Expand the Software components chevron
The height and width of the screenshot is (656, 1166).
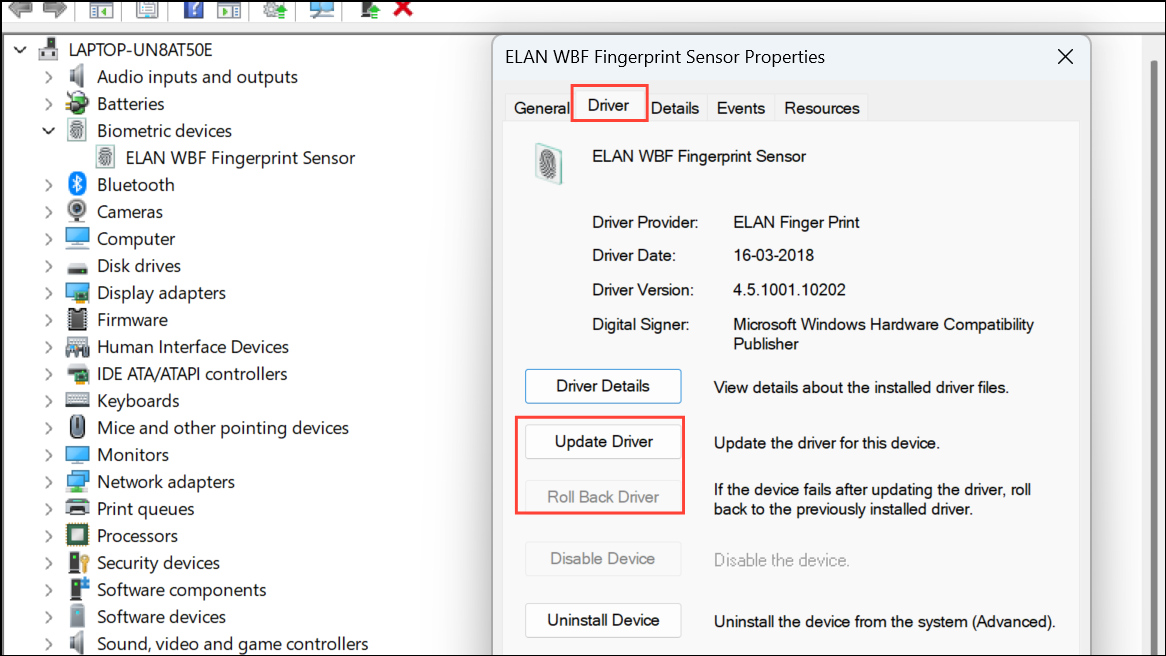(48, 590)
